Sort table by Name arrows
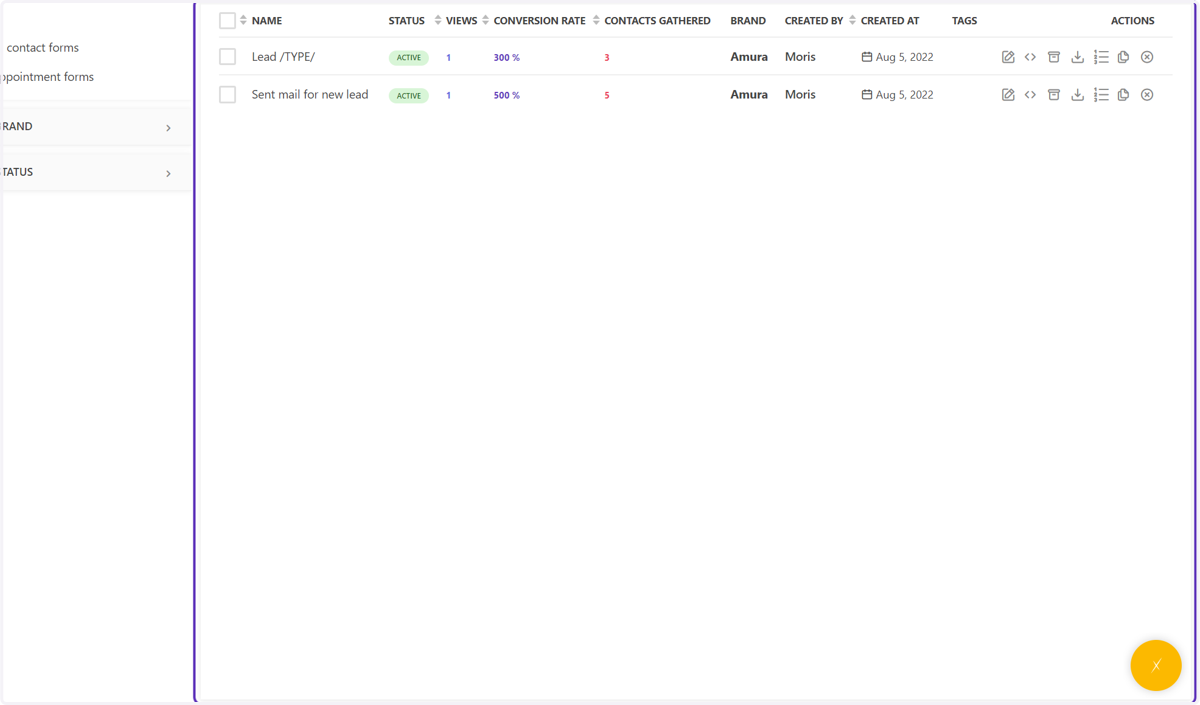This screenshot has width=1200, height=705. 243,20
